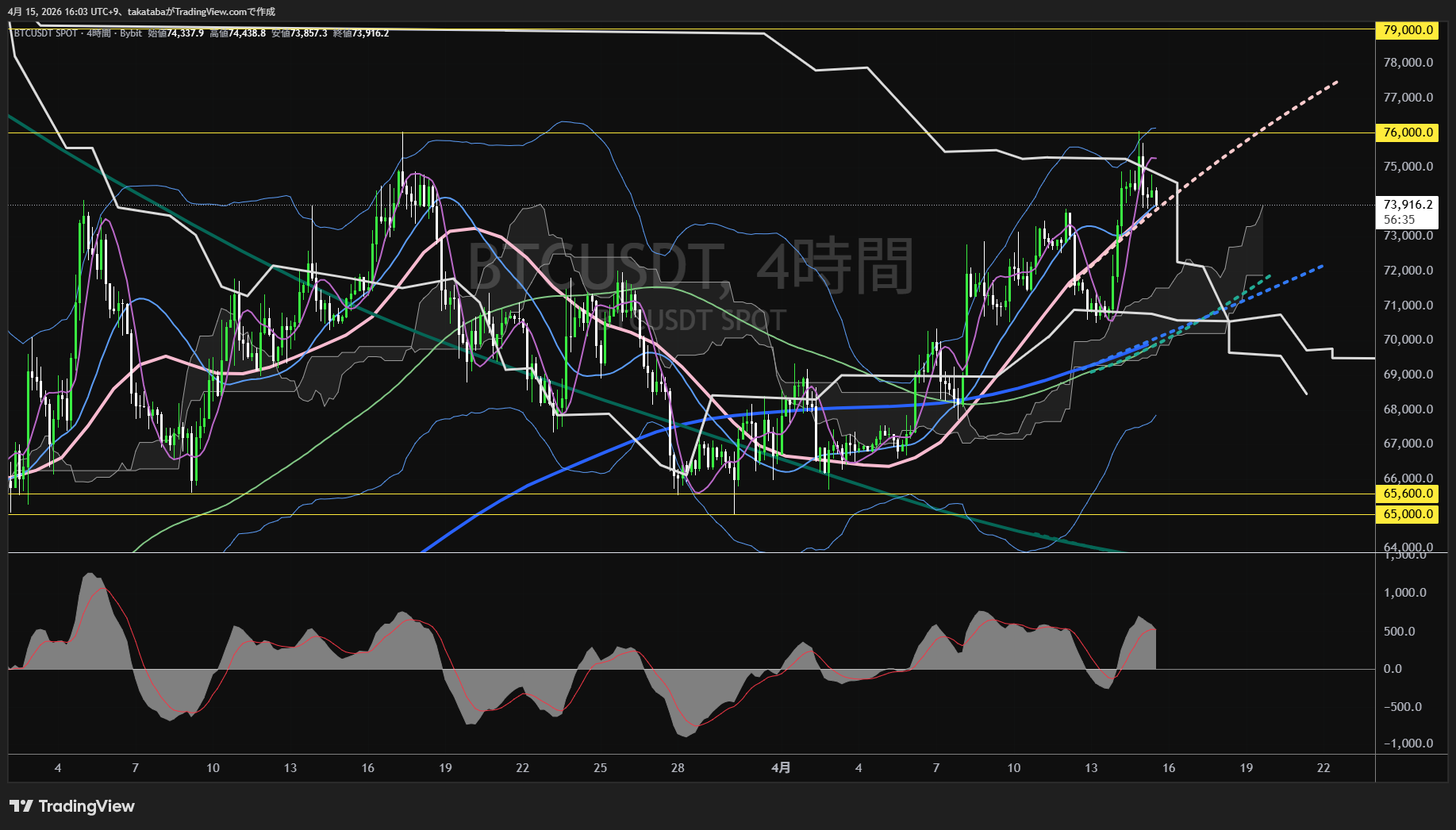Click the BTCUSDT 4時間 center watermark

pos(690,267)
